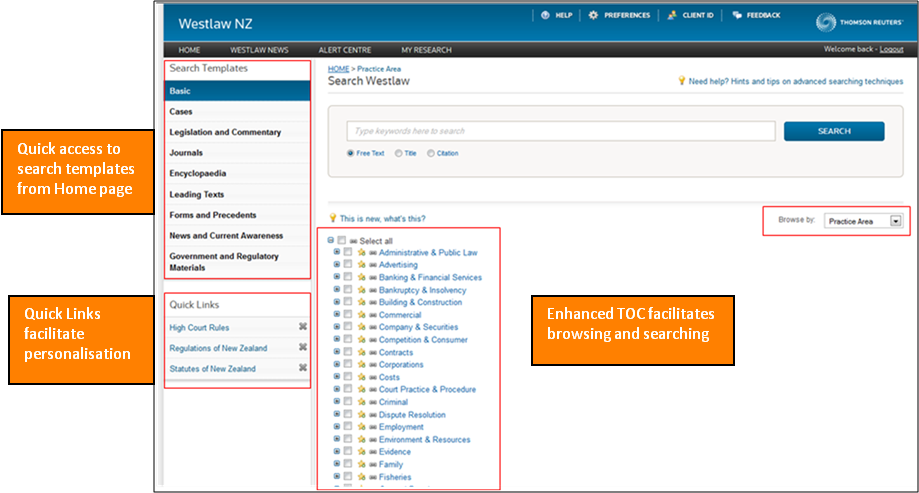Viewport: 919px width, 493px height.
Task: Click star icon beside Advertising
Action: click(362, 264)
